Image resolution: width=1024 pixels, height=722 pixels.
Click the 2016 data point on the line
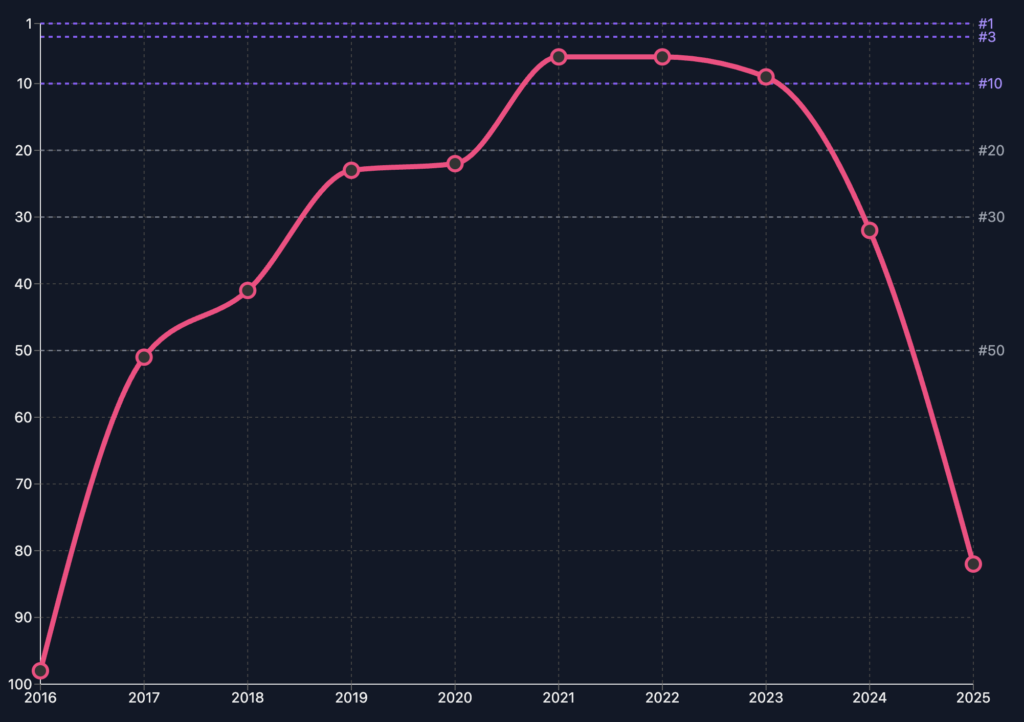click(x=40, y=671)
